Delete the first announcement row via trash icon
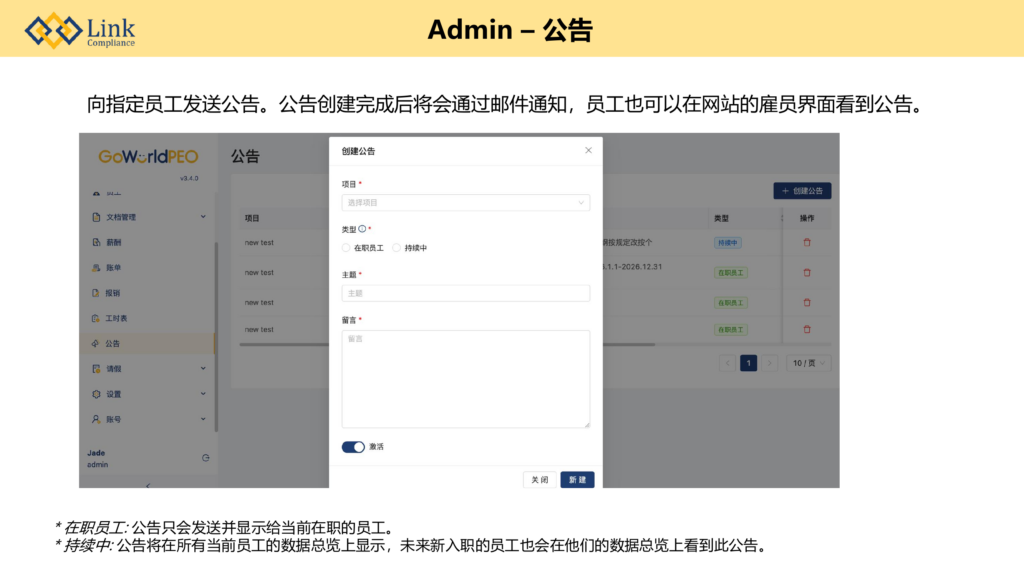The height and width of the screenshot is (576, 1024). [x=807, y=242]
